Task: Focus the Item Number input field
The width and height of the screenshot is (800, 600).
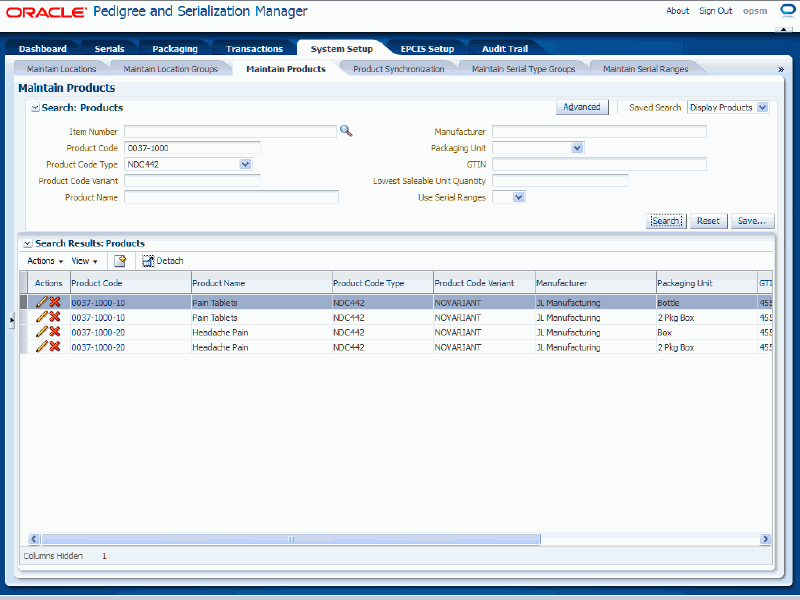Action: [230, 132]
